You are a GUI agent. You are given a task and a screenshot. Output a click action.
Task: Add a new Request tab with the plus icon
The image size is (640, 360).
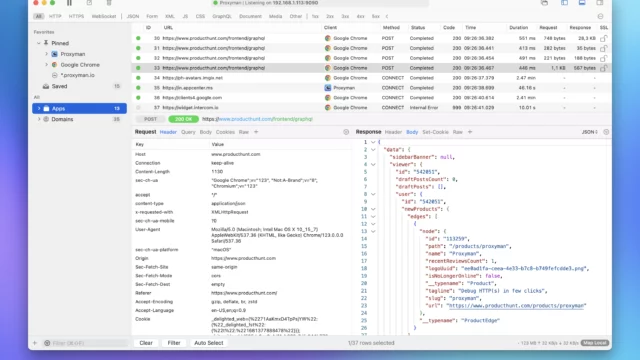pyautogui.click(x=256, y=132)
